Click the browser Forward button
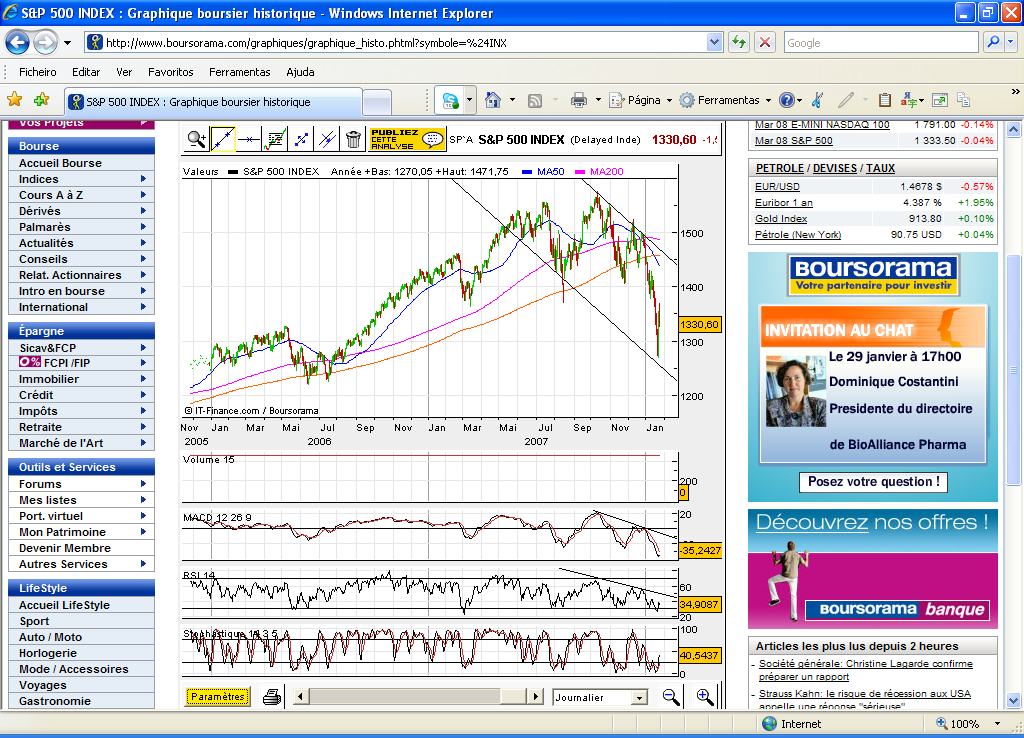 (45, 43)
